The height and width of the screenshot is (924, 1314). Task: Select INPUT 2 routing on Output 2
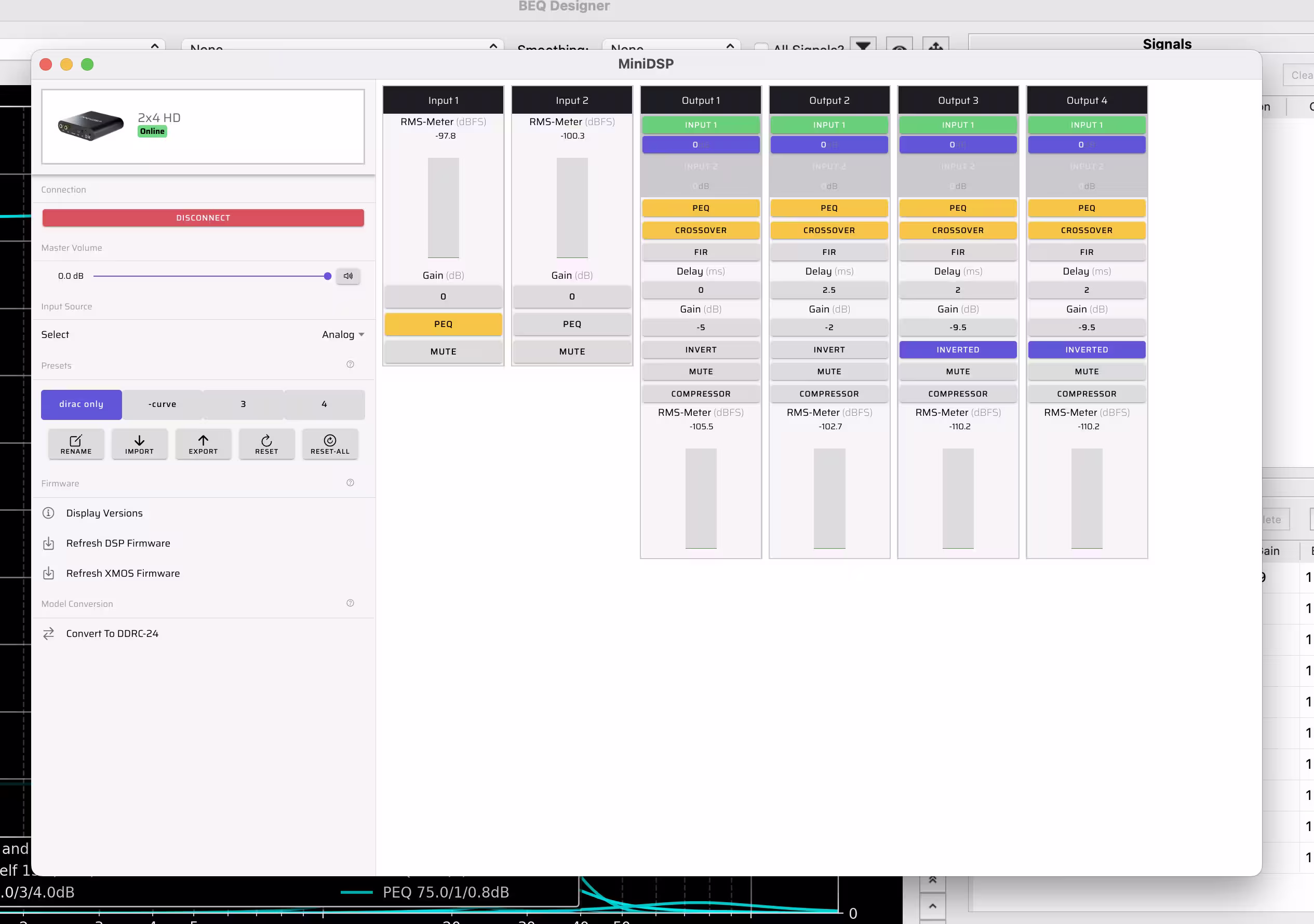(829, 167)
